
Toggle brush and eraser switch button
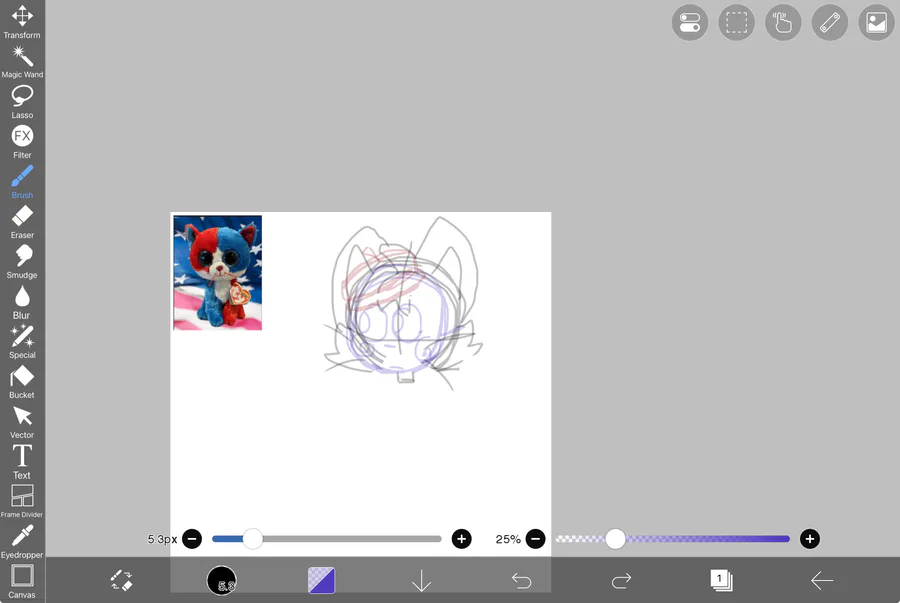(122, 580)
